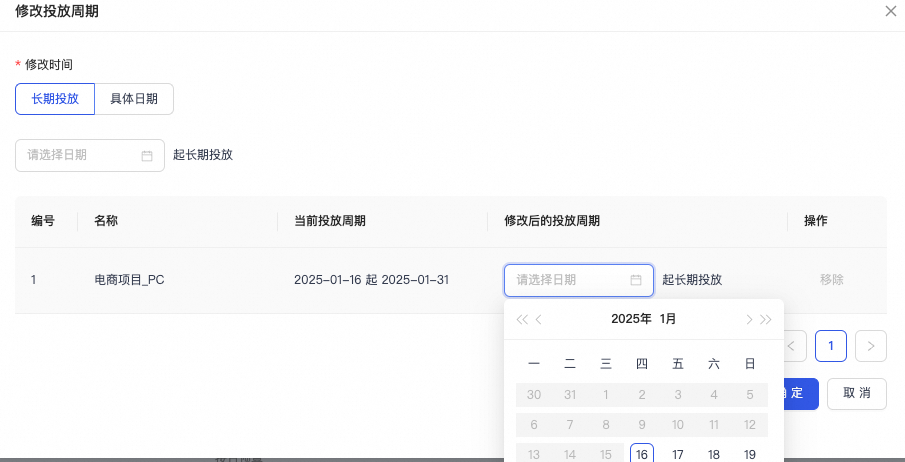Go to previous month in calendar
Viewport: 905px width, 462px height.
click(539, 319)
